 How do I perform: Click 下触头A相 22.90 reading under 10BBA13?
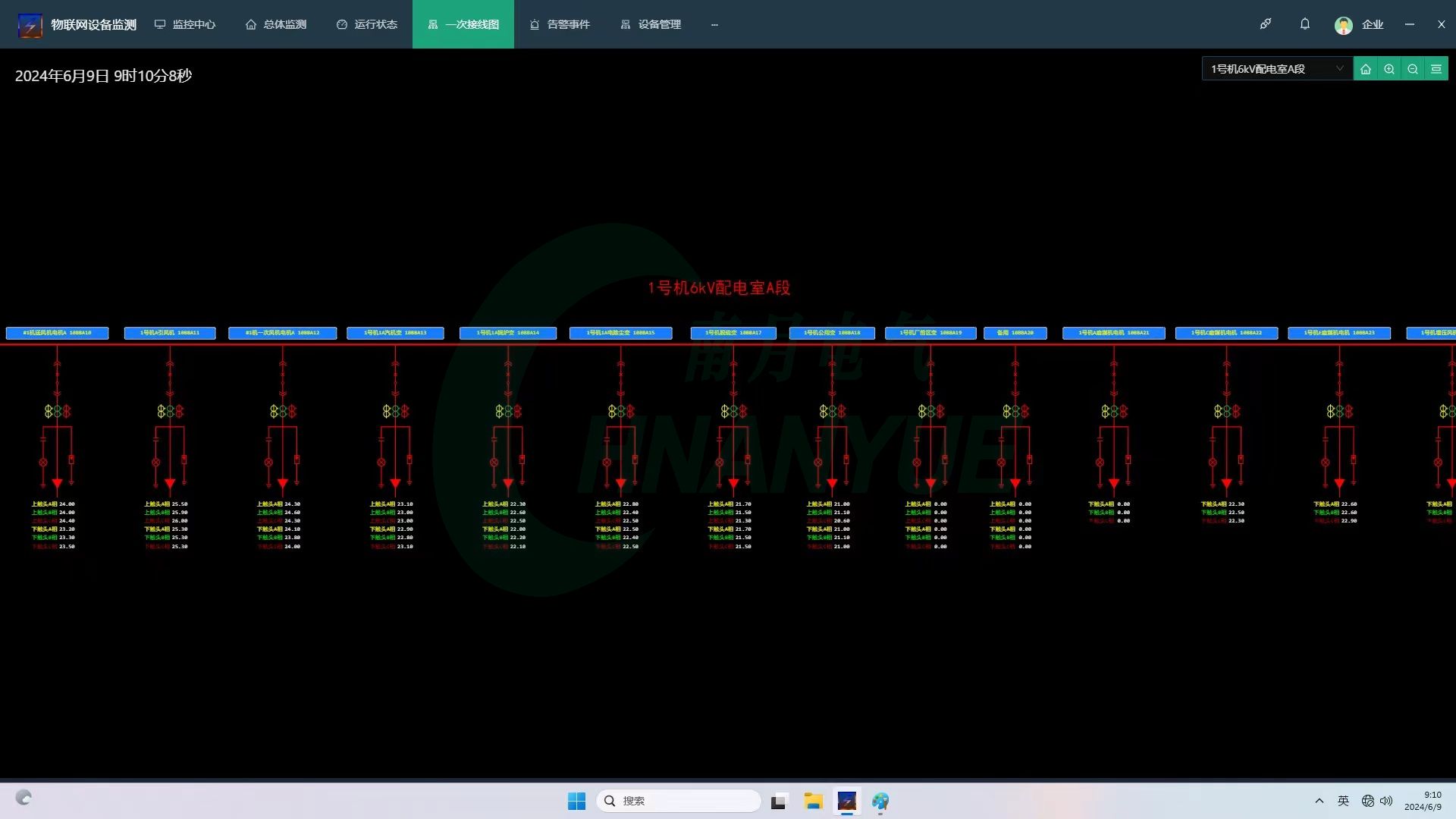pos(391,529)
